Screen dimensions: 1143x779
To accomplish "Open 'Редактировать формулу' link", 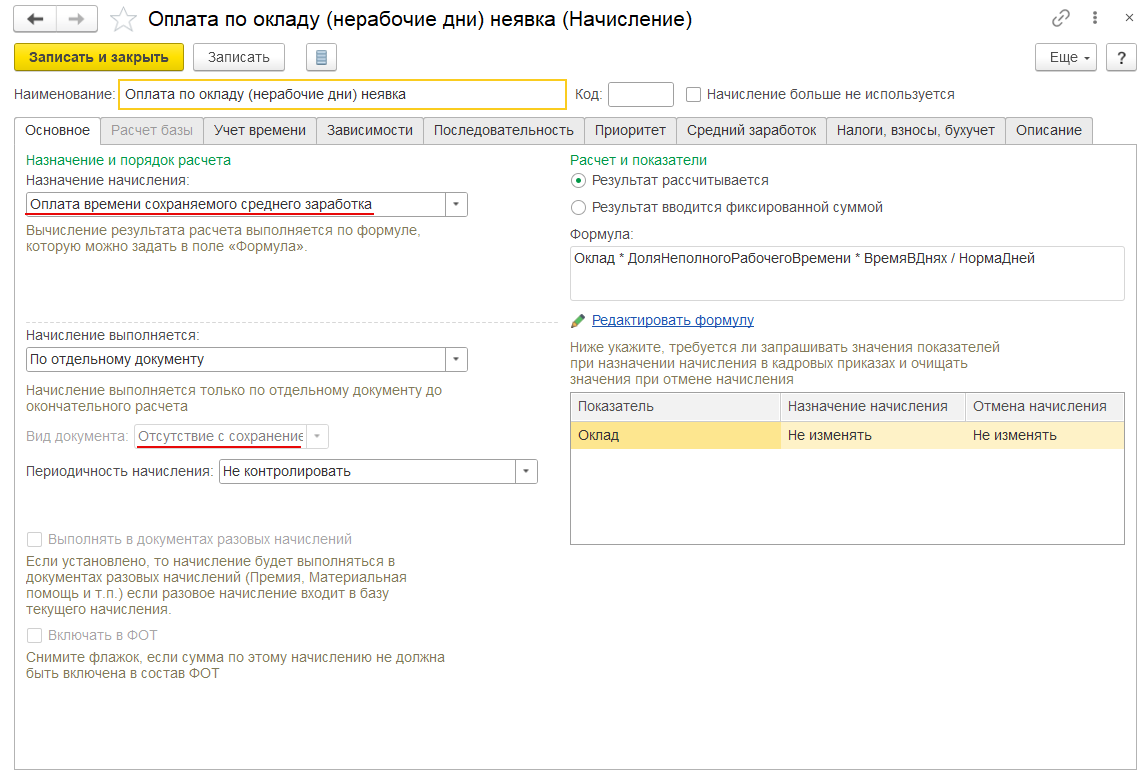I will coord(672,320).
